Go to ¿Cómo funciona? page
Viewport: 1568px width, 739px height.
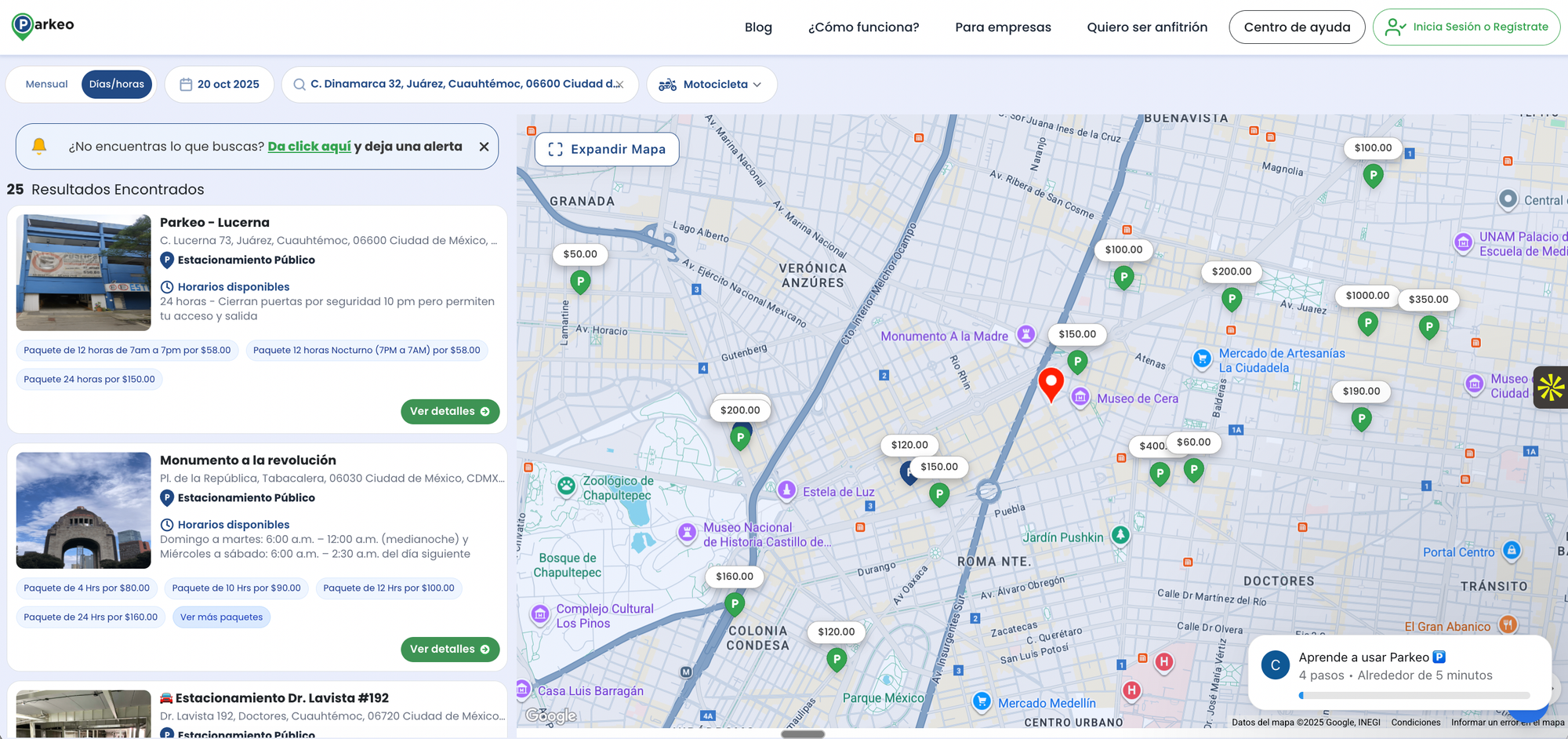863,27
